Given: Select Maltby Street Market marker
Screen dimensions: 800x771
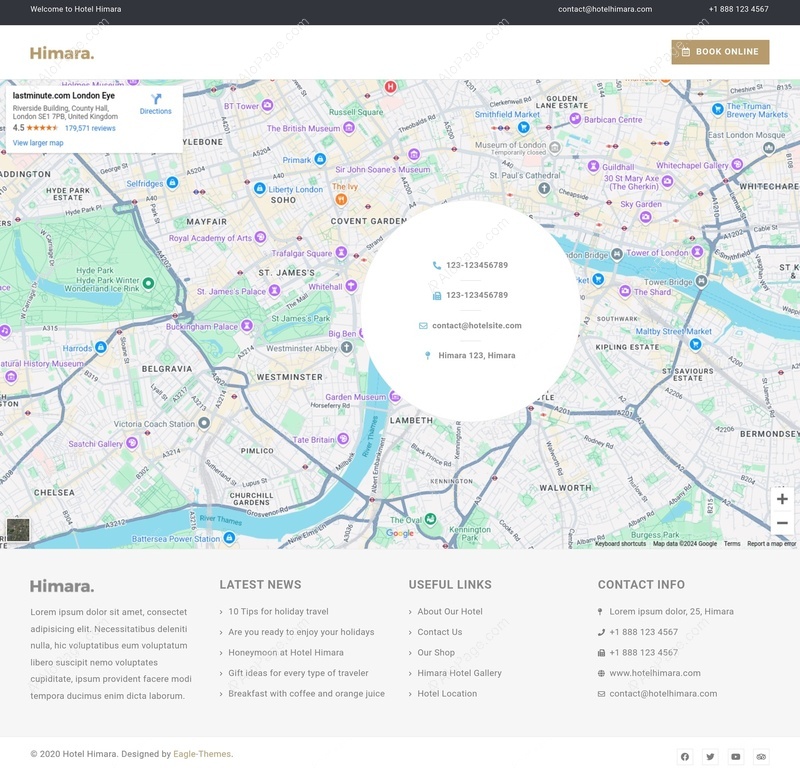Looking at the screenshot, I should [x=695, y=344].
